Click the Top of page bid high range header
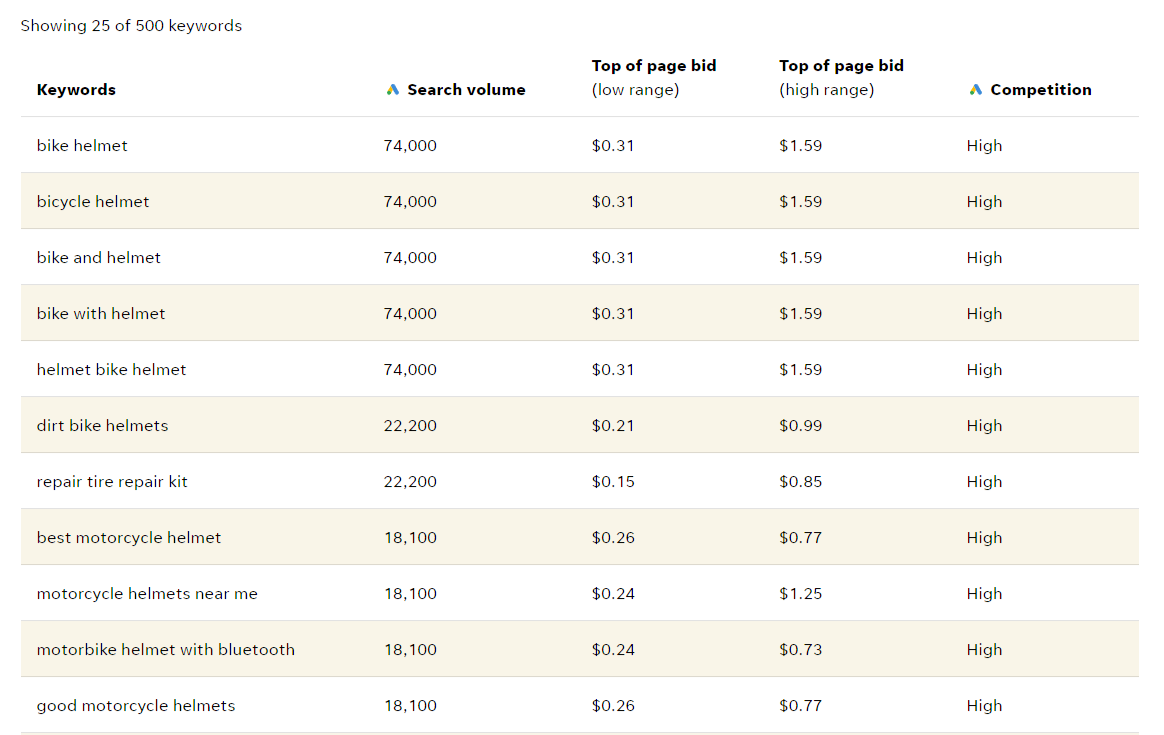 [x=841, y=78]
